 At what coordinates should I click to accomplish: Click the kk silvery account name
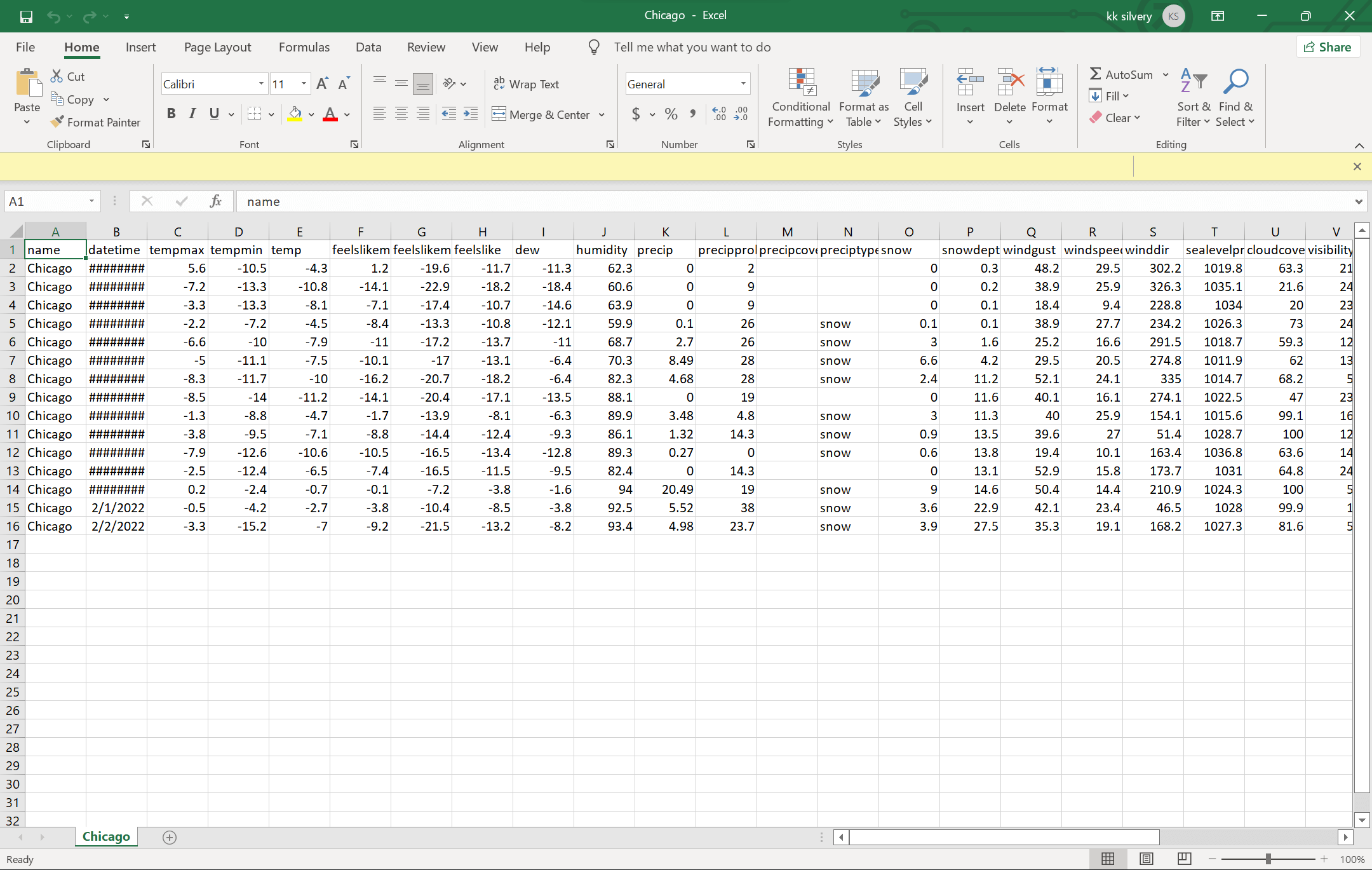pos(1129,16)
